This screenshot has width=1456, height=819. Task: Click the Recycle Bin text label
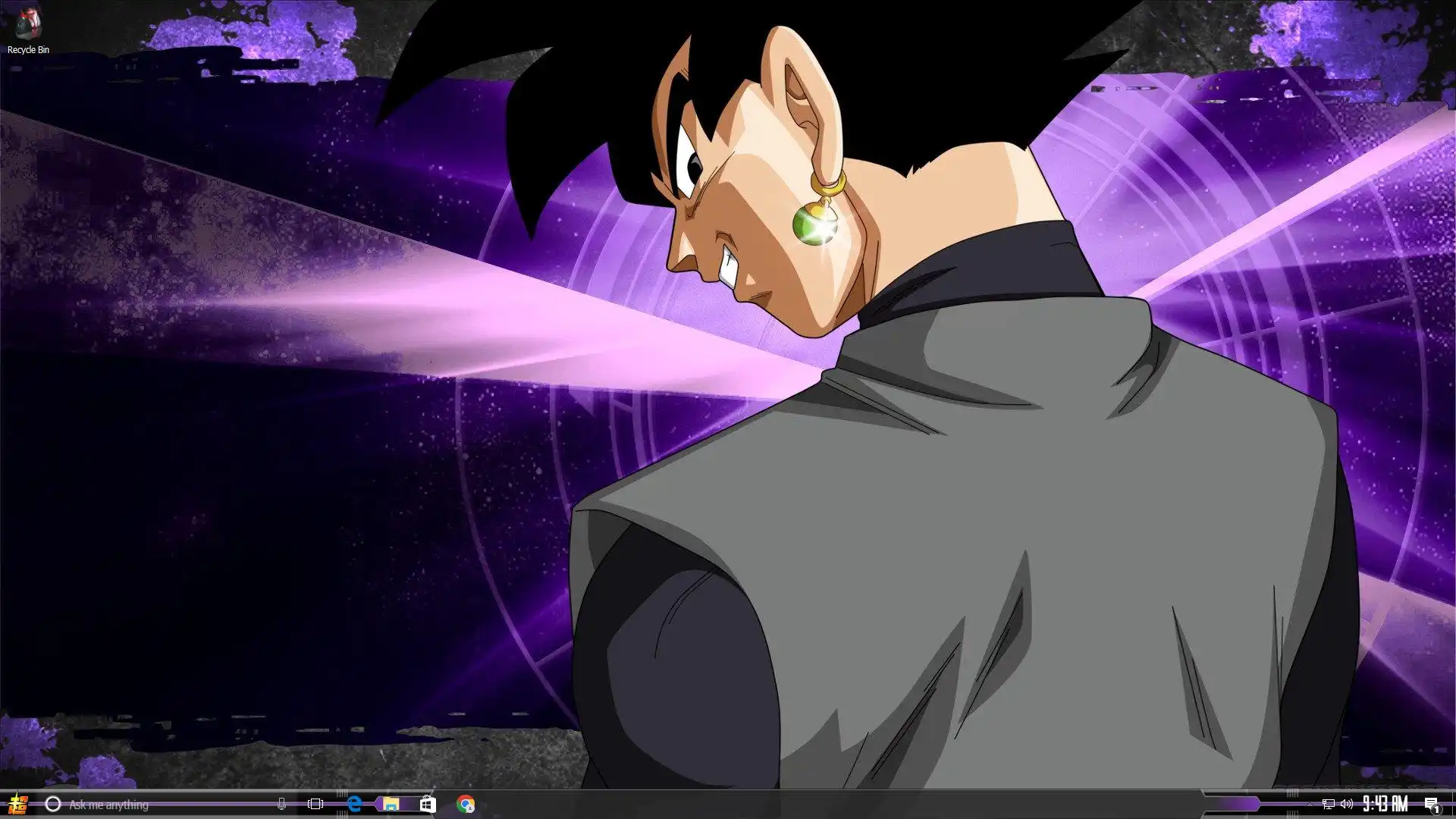(x=28, y=50)
